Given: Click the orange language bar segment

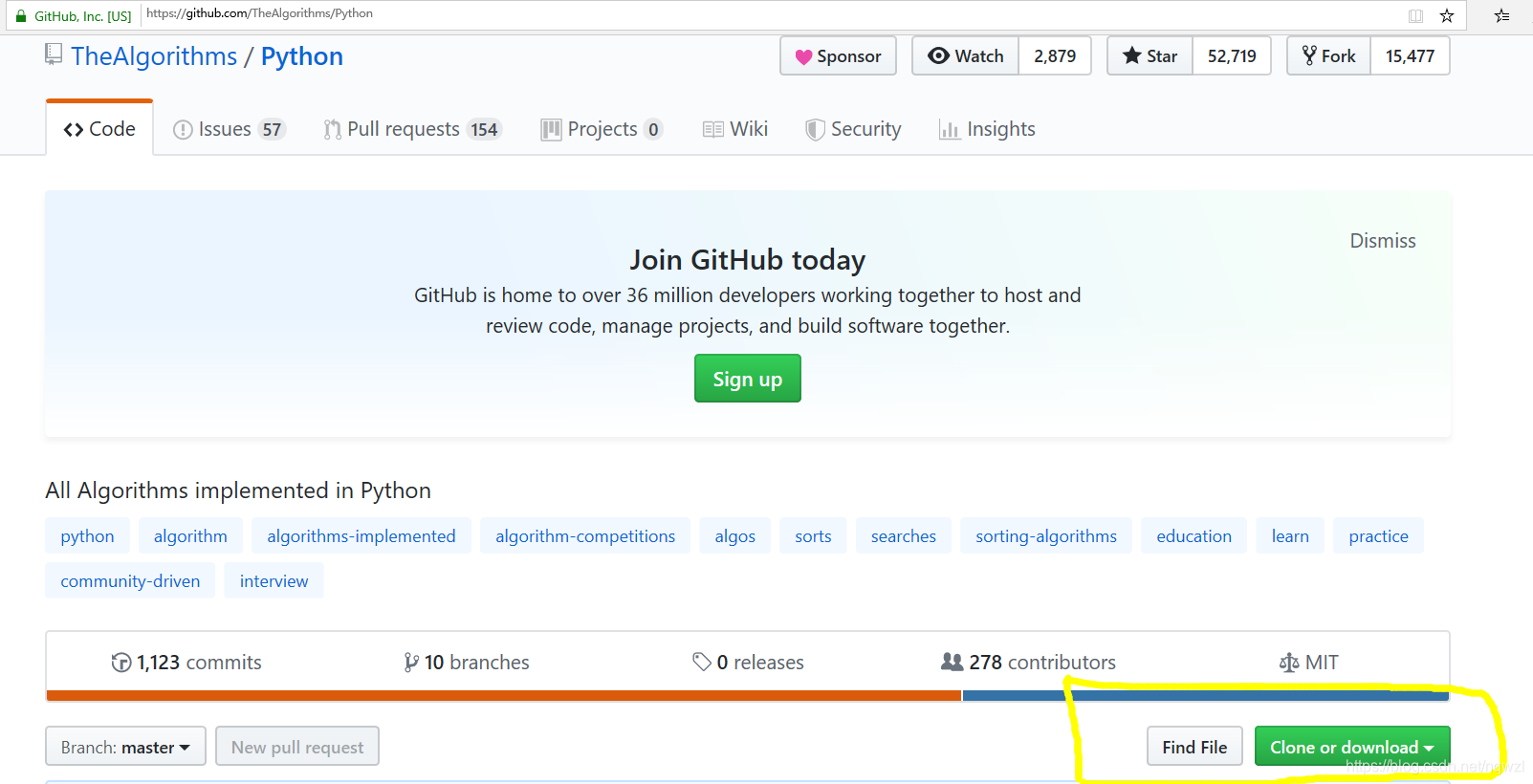Looking at the screenshot, I should (504, 696).
